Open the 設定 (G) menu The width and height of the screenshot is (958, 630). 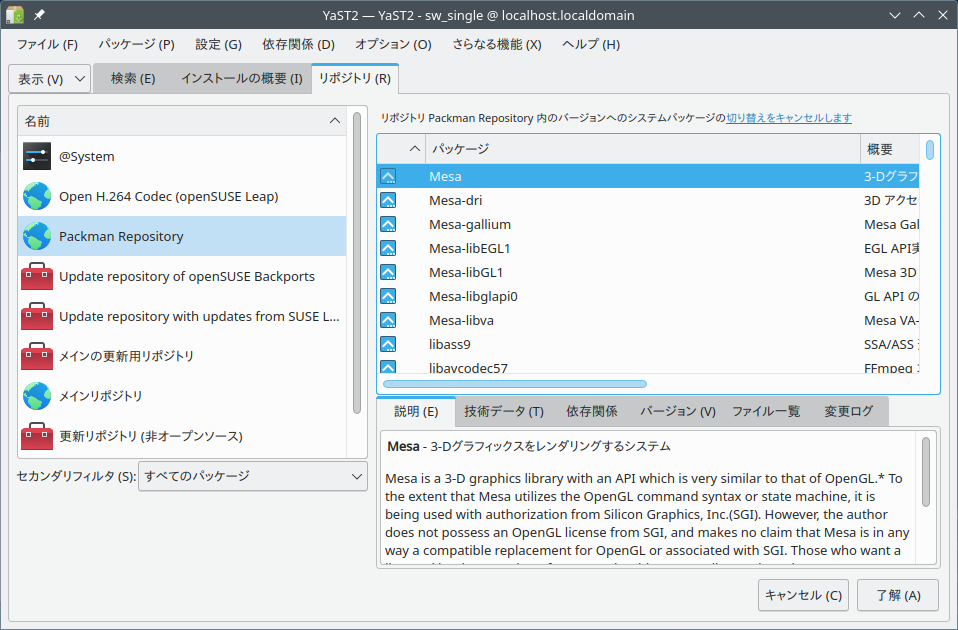pyautogui.click(x=219, y=45)
